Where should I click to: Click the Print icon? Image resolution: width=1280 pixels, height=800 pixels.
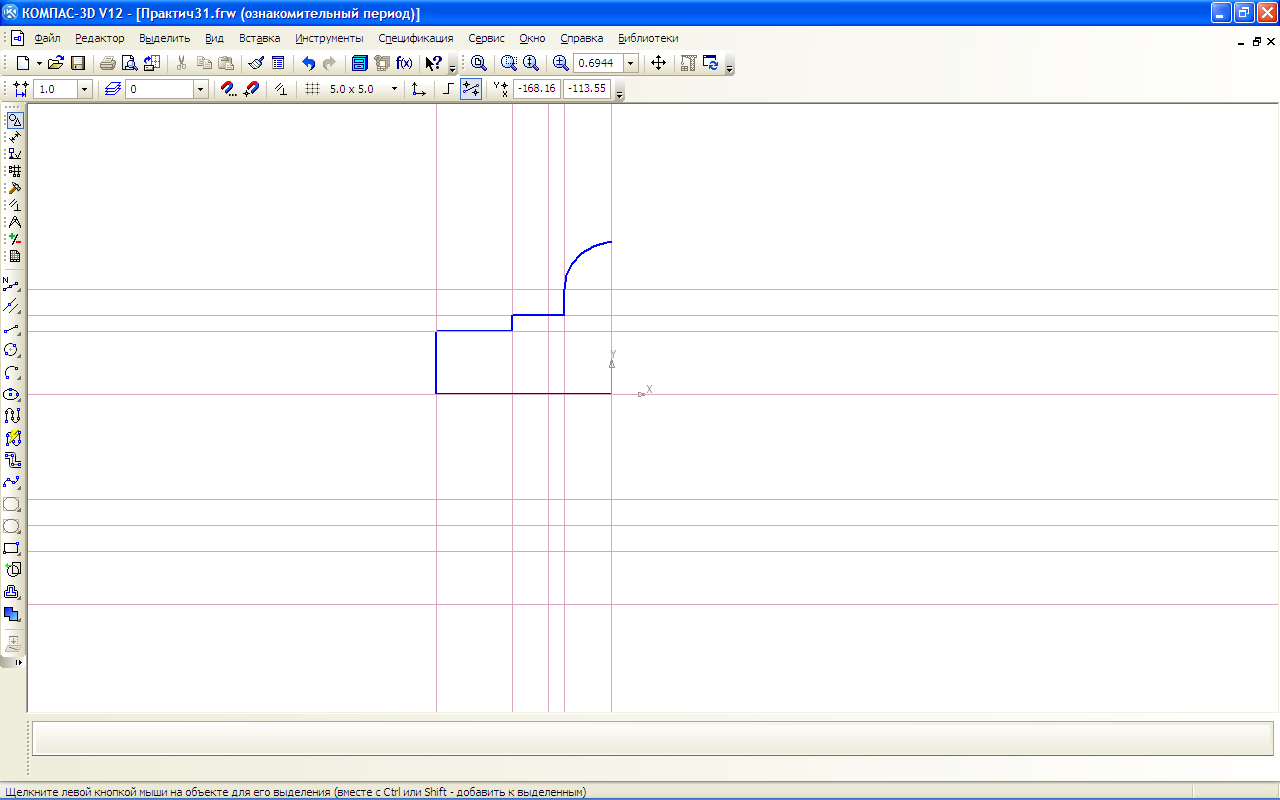(107, 63)
